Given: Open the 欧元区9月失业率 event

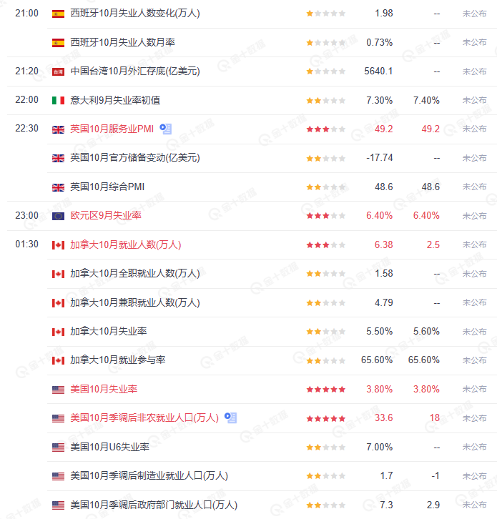Looking at the screenshot, I should point(106,216).
